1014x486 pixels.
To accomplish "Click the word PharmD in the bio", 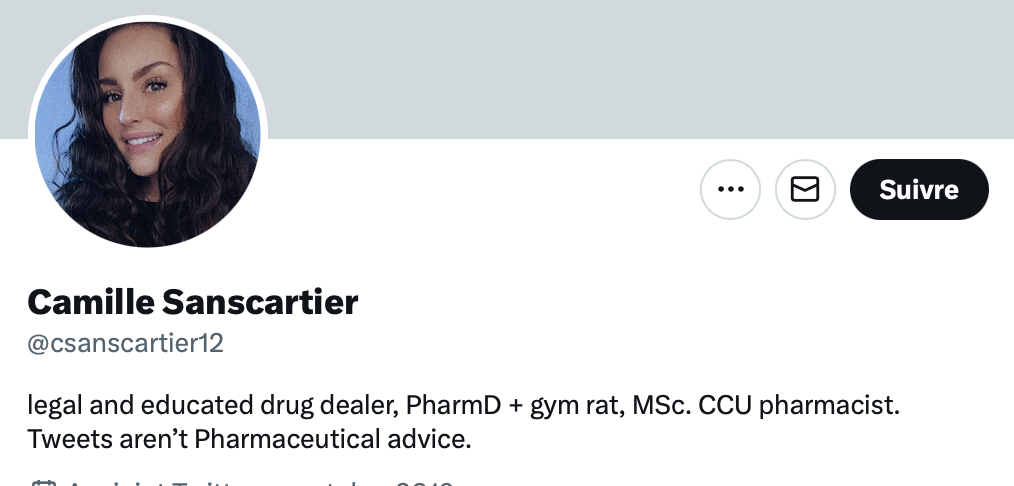I will click(x=453, y=405).
